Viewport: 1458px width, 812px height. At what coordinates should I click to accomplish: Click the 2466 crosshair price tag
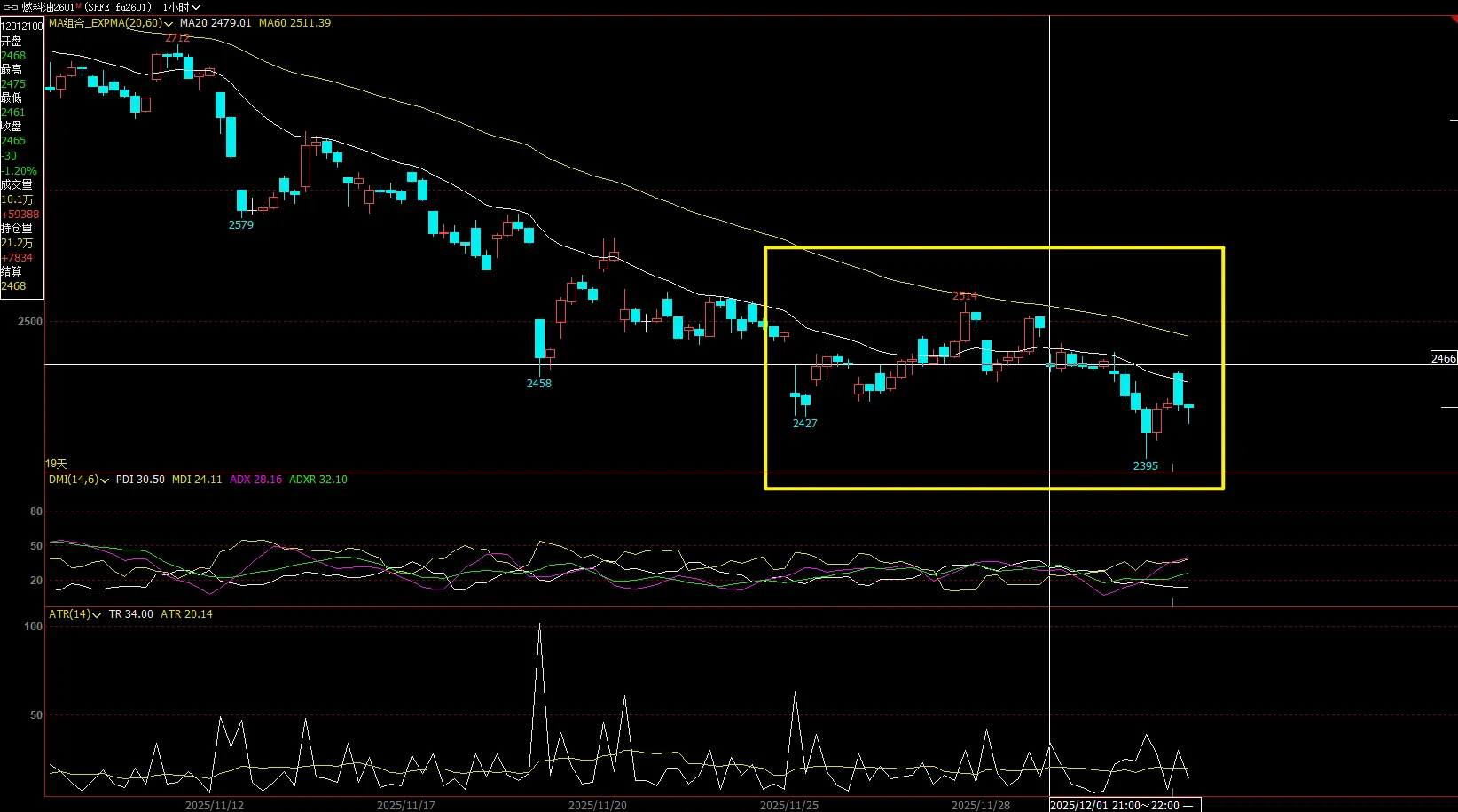1443,359
